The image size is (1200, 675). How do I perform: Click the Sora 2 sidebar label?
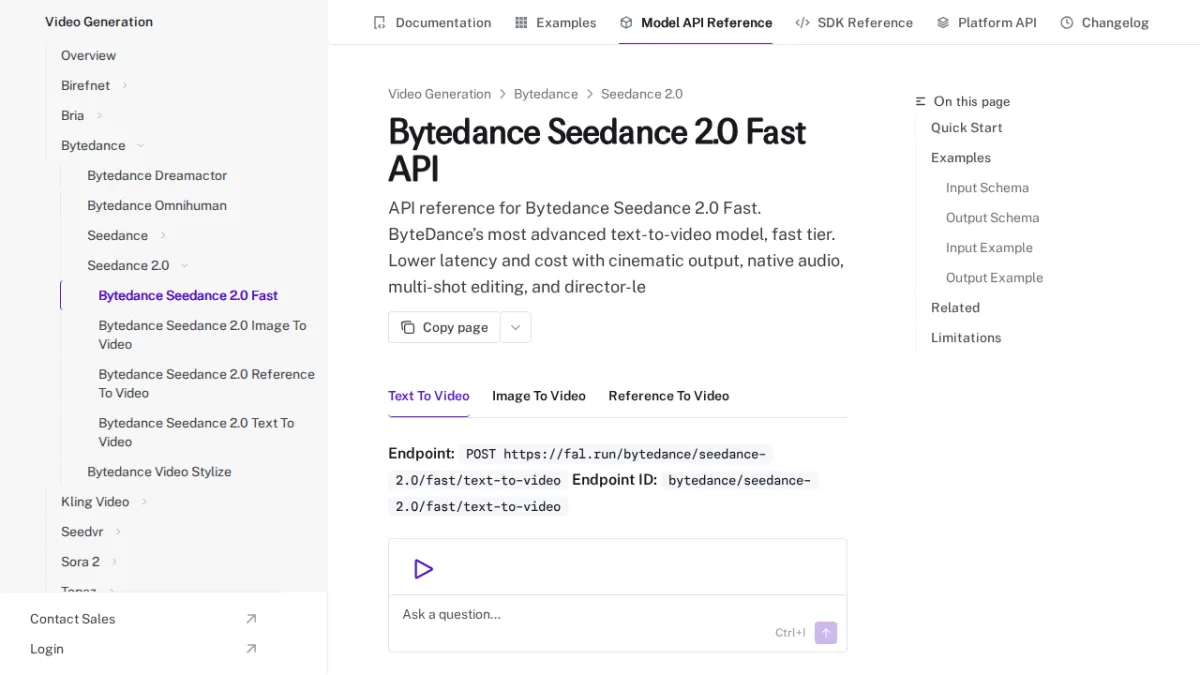coord(80,561)
